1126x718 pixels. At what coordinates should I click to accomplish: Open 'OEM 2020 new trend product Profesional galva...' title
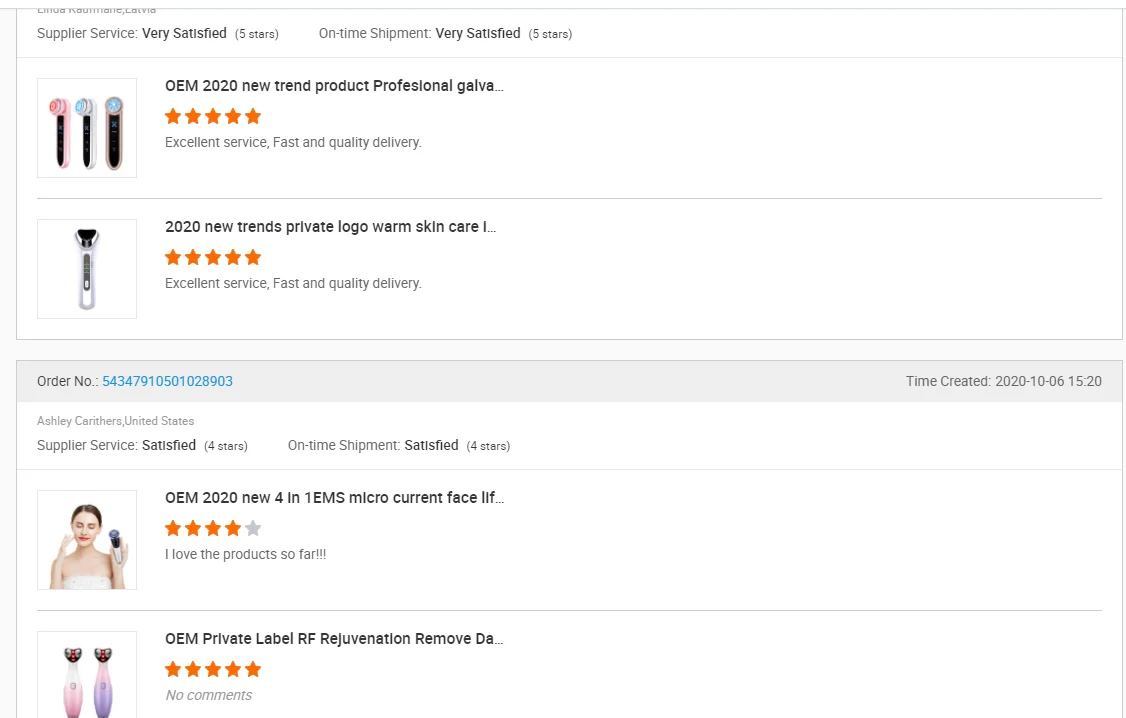tap(334, 86)
